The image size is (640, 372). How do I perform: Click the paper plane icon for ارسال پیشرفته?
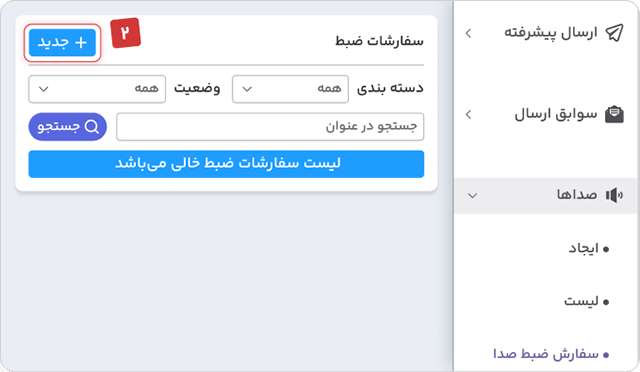(614, 33)
